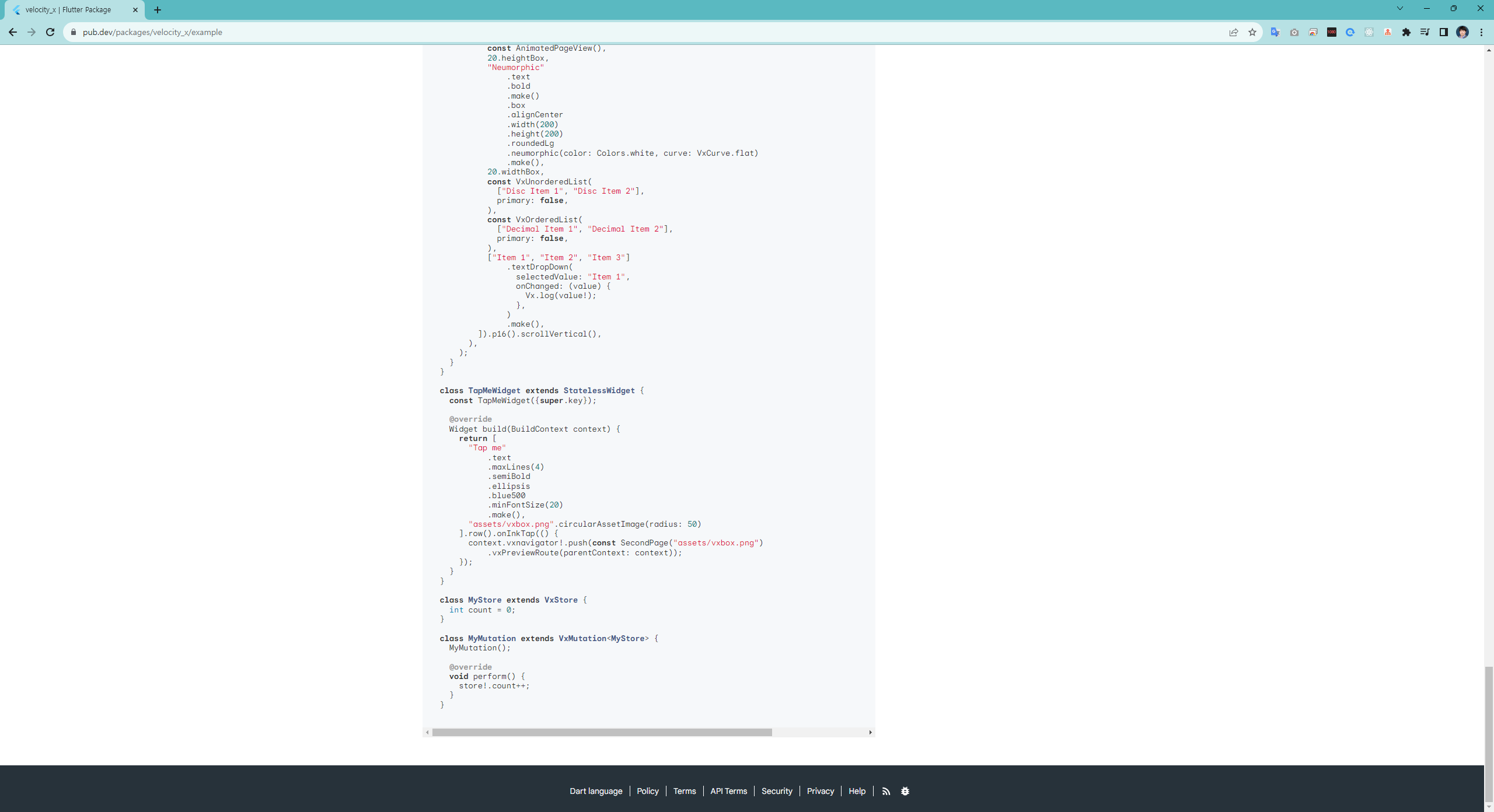The width and height of the screenshot is (1494, 812).
Task: Open the Dart language footer link
Action: click(596, 791)
